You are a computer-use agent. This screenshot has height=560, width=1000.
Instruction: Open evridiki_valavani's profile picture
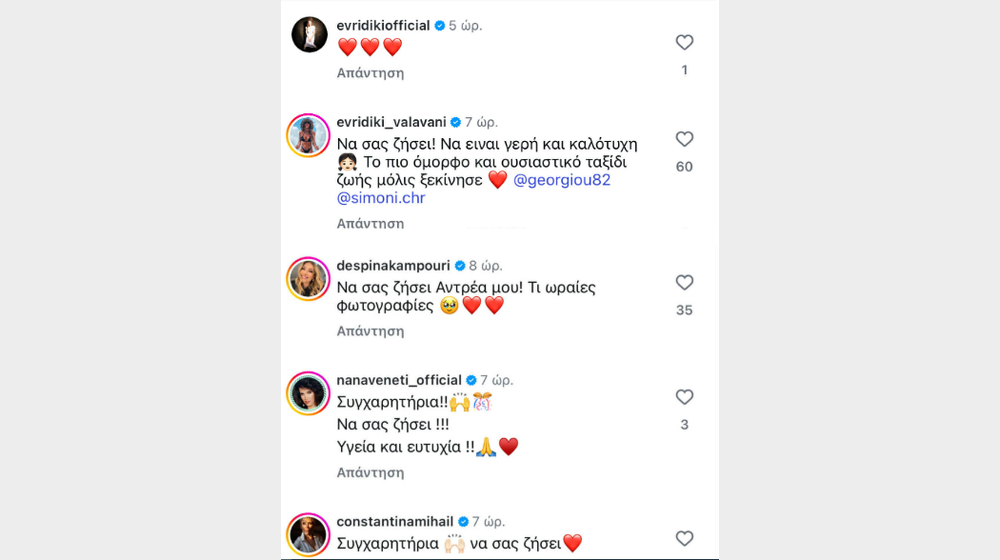click(309, 135)
